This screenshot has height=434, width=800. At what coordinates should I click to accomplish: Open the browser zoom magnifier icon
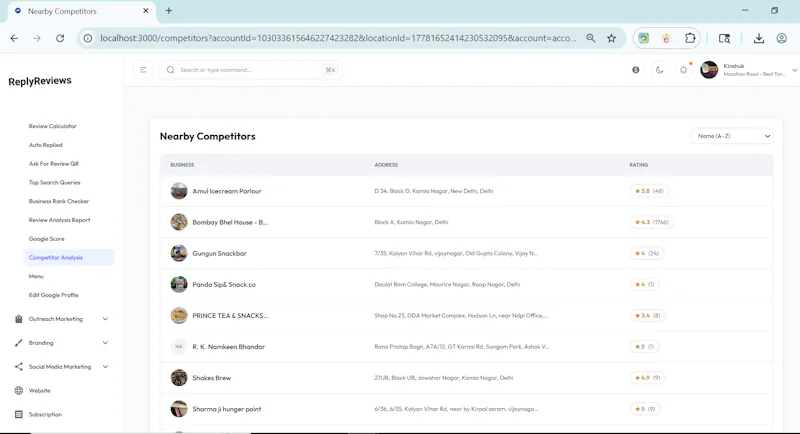pyautogui.click(x=591, y=38)
